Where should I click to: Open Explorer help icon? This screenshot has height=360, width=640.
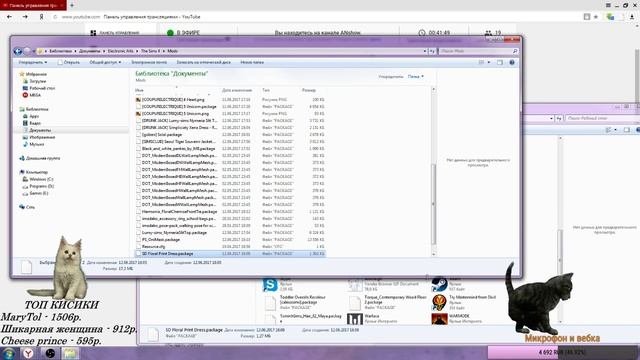click(x=512, y=62)
